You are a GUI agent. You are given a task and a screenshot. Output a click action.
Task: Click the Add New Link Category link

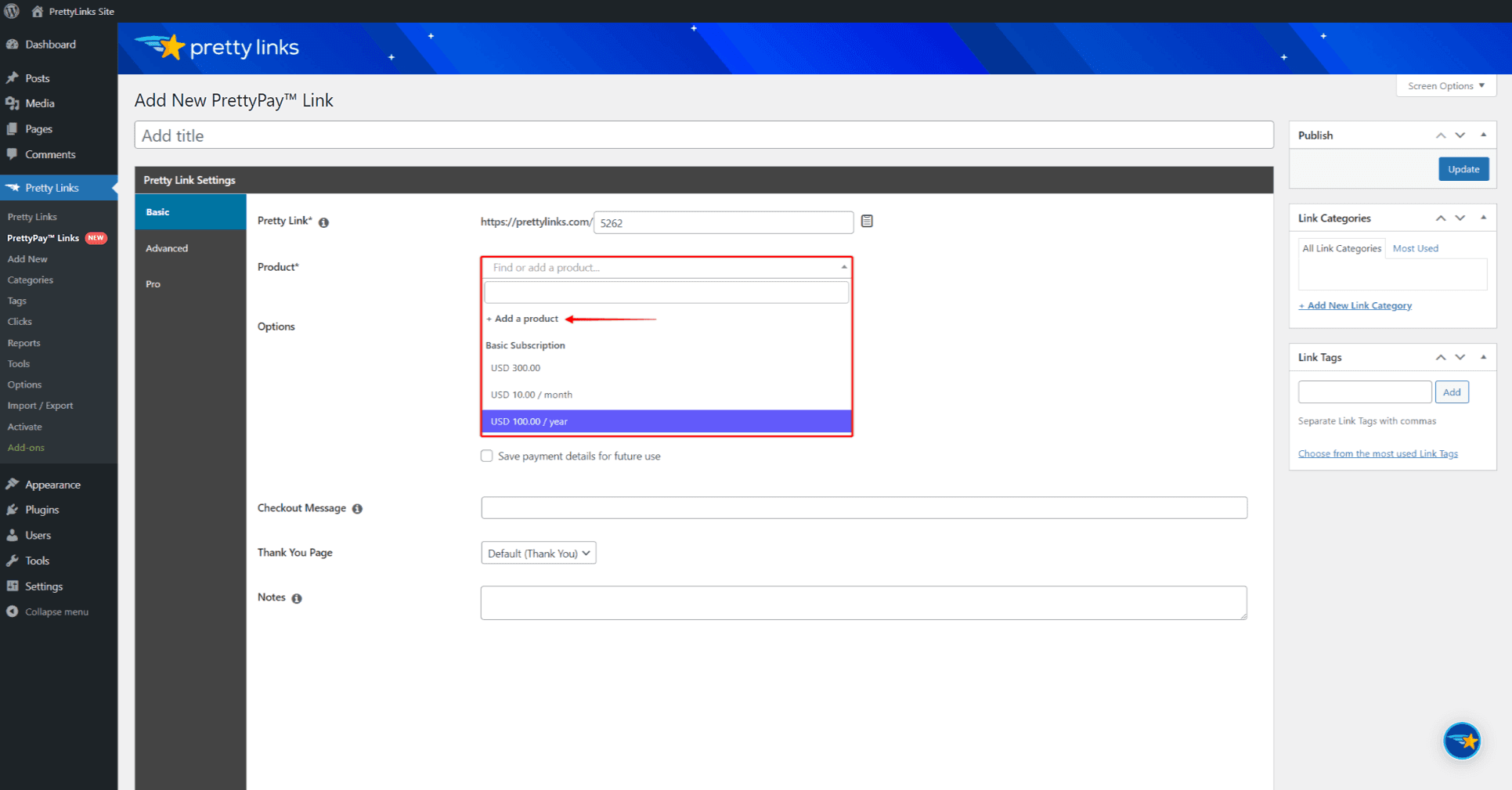pos(1355,305)
